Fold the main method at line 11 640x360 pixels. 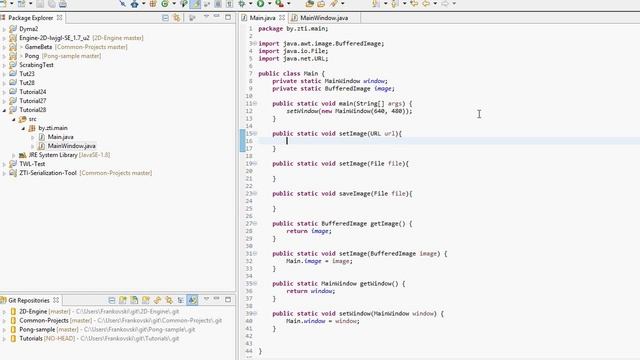click(x=256, y=104)
